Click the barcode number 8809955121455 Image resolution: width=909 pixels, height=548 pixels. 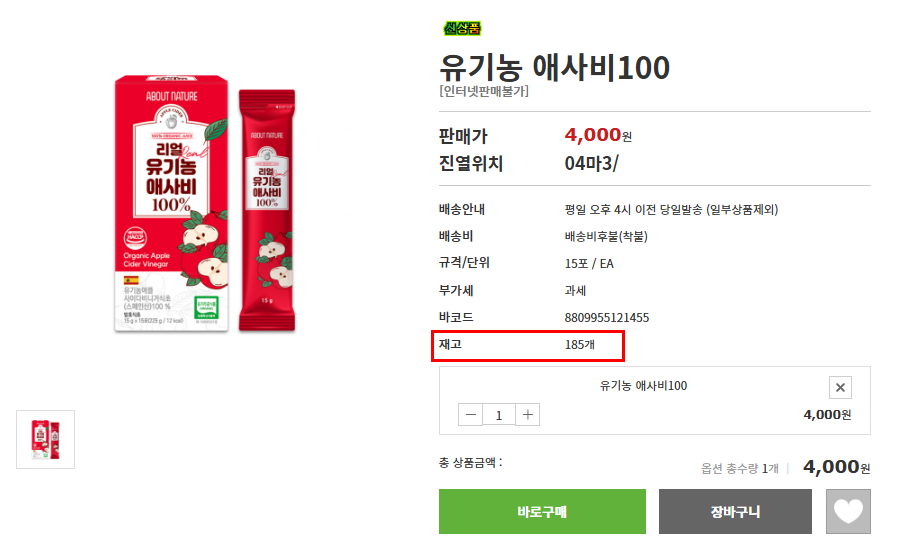pos(606,318)
